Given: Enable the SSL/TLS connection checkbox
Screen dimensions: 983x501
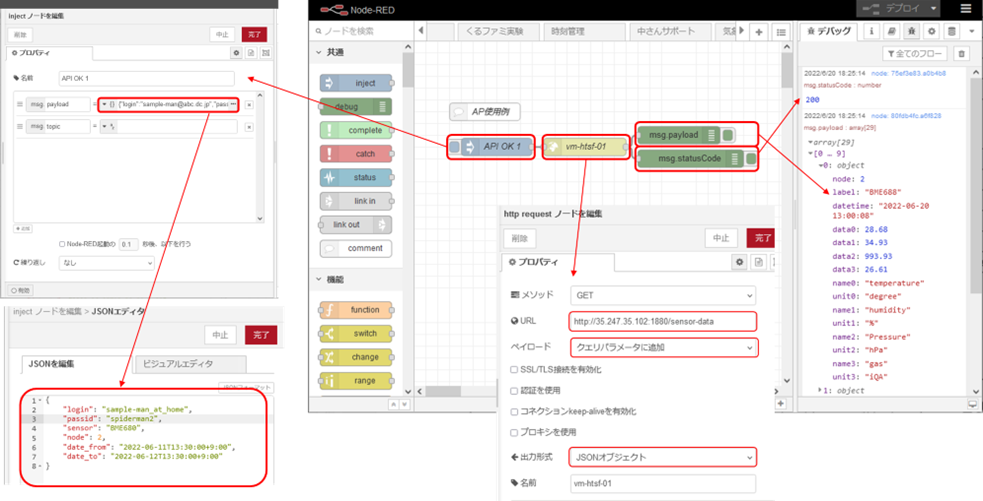Looking at the screenshot, I should [x=514, y=369].
